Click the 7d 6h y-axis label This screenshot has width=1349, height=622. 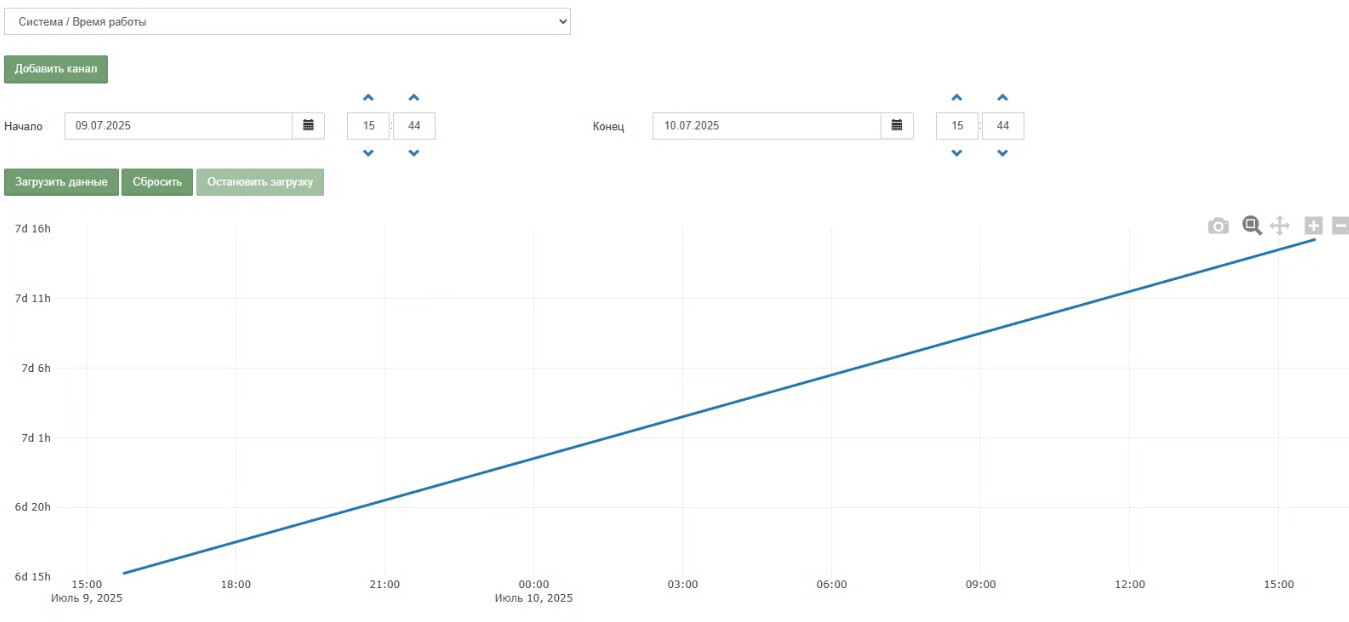click(x=36, y=368)
